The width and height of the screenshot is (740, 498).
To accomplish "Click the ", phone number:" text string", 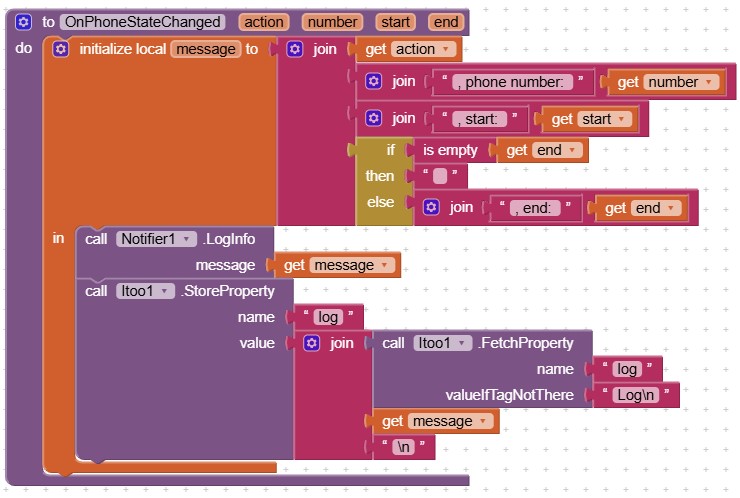I will (511, 82).
